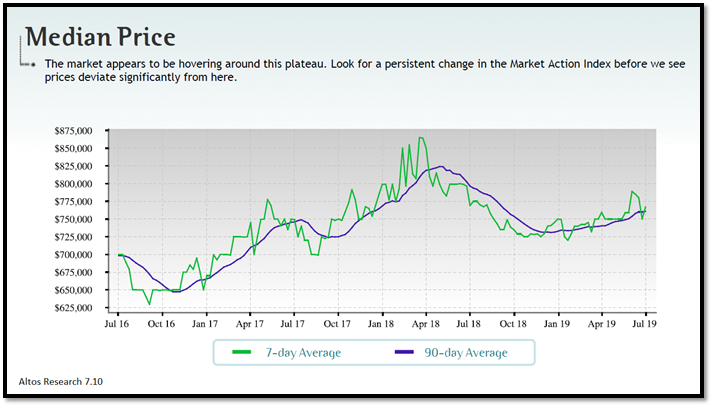Viewport: 713px width, 407px height.
Task: Click the Altos Research 7.10 footer text
Action: (61, 381)
